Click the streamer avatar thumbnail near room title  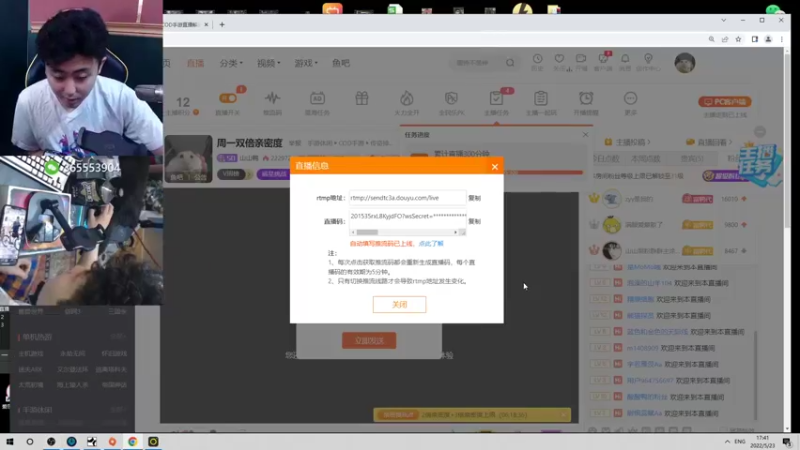coord(188,159)
